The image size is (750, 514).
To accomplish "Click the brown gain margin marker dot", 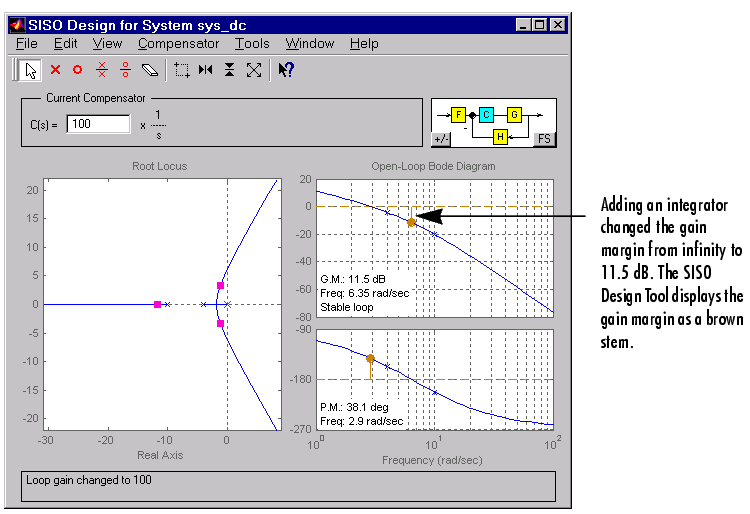I will tap(411, 222).
